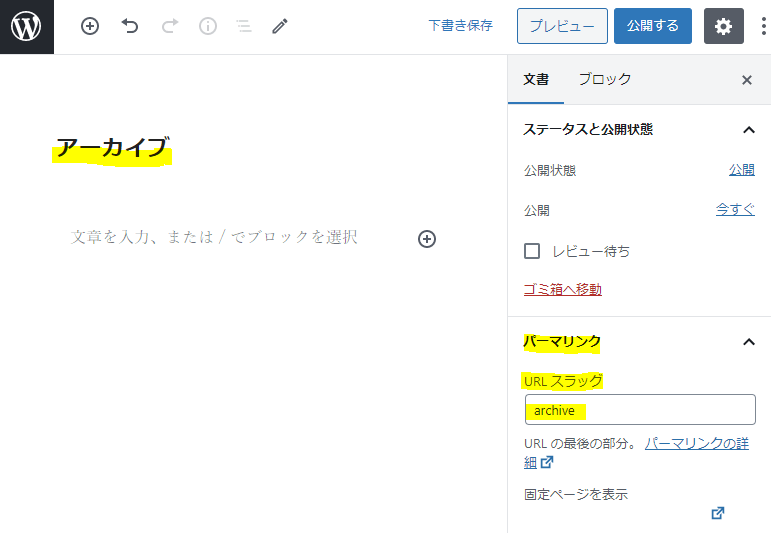Open the tools pencil icon
The width and height of the screenshot is (771, 533).
click(280, 26)
